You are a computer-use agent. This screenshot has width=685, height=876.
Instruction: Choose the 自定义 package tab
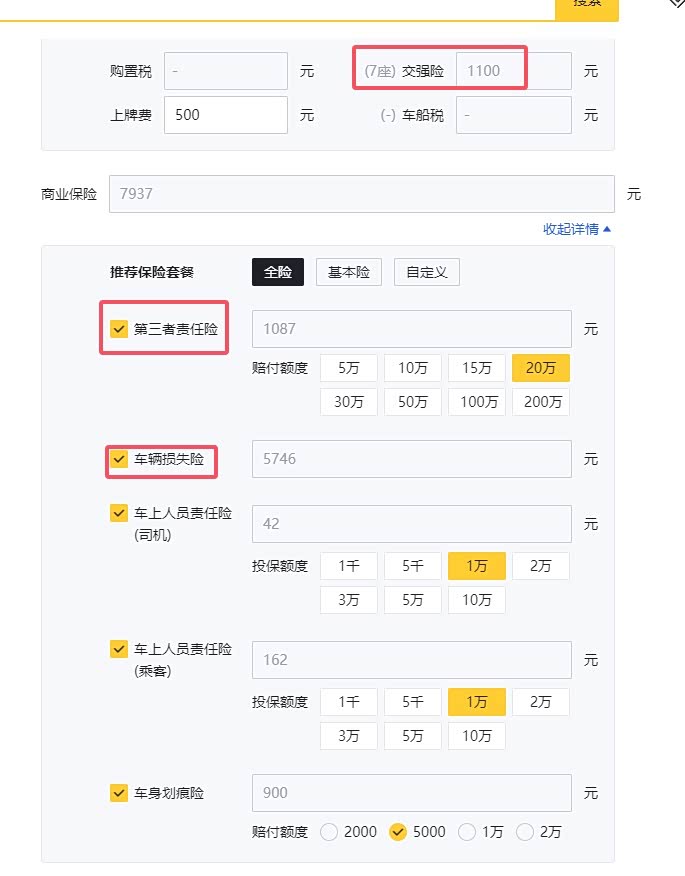coord(427,272)
